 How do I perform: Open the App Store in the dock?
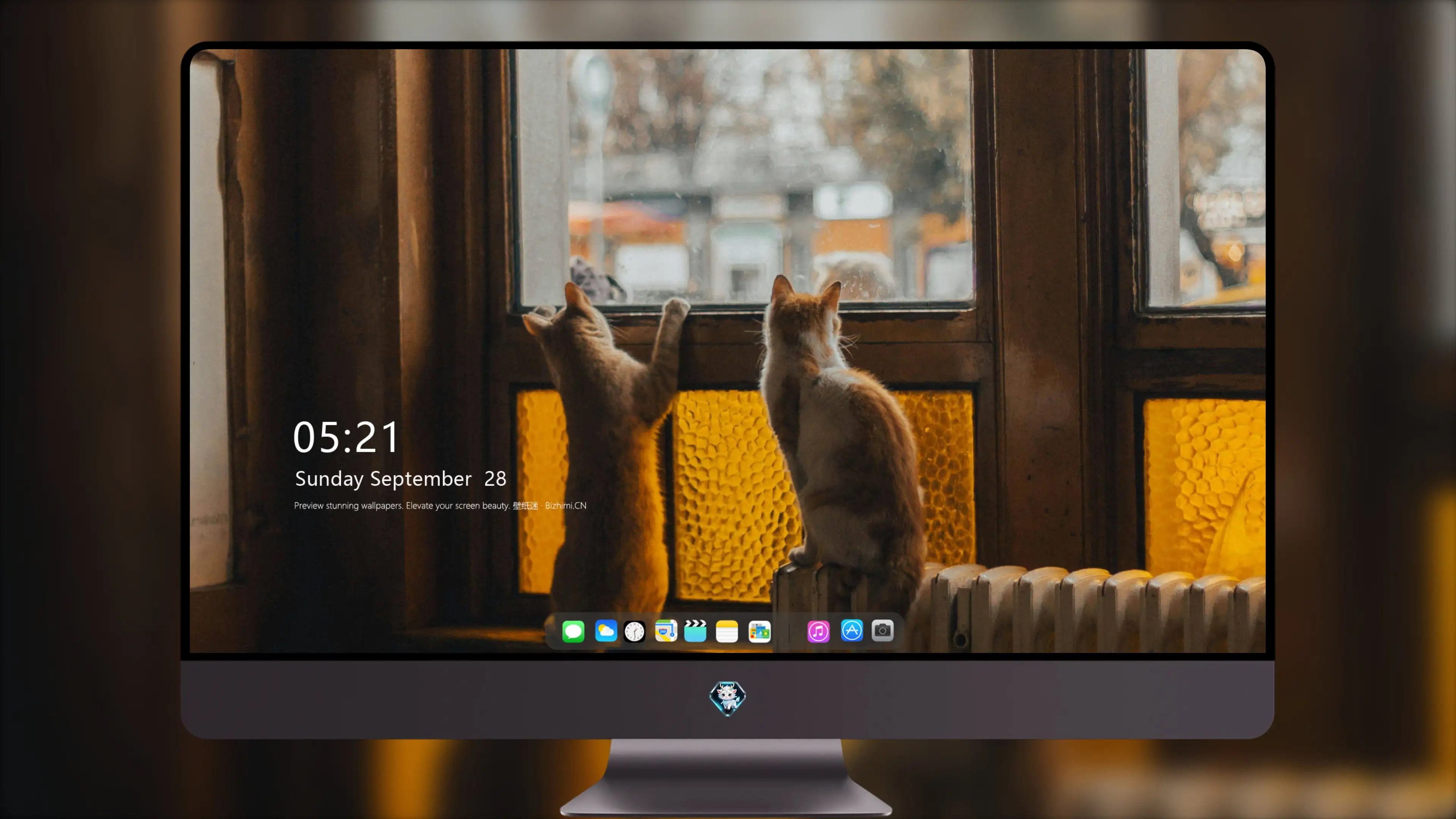pos(852,630)
